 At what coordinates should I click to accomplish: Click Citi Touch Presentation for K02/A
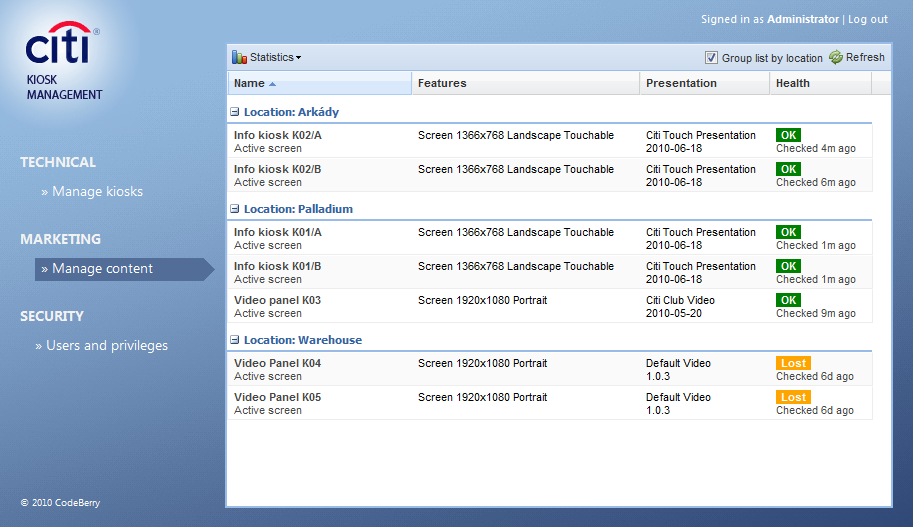[x=700, y=135]
